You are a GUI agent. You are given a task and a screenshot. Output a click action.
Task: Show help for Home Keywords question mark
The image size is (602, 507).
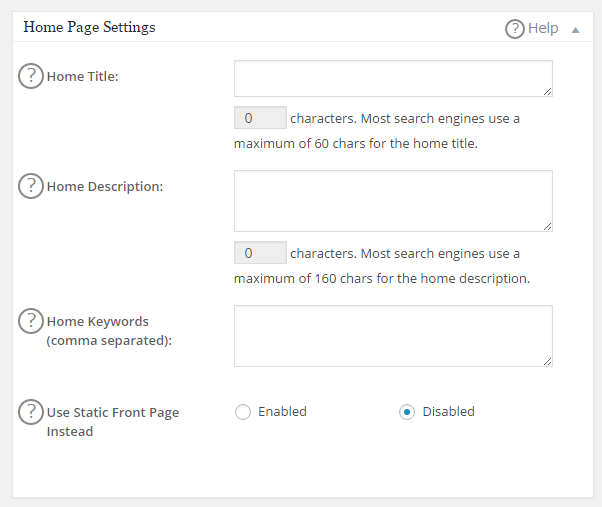(31, 321)
